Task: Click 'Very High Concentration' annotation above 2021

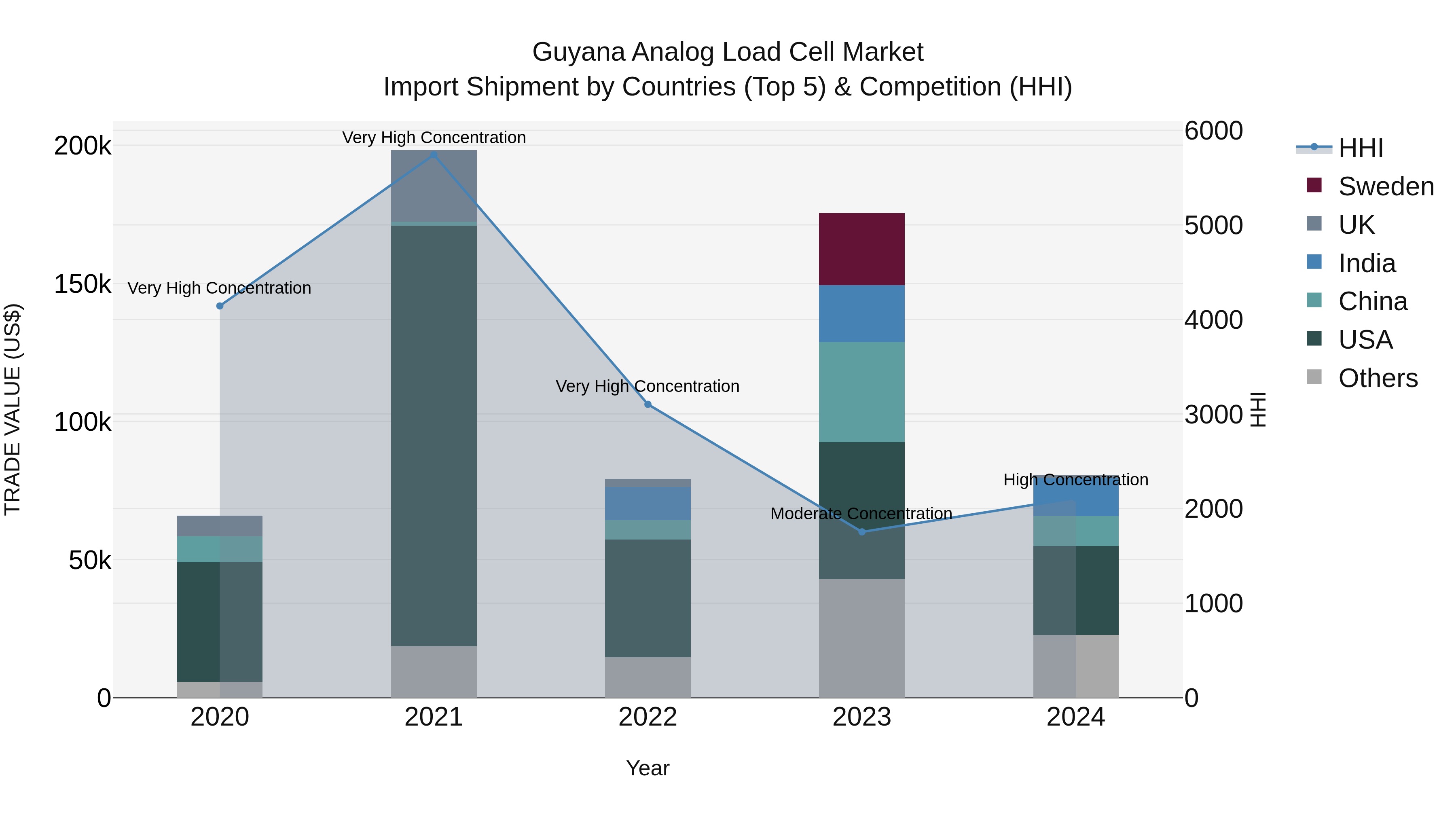Action: coord(434,138)
